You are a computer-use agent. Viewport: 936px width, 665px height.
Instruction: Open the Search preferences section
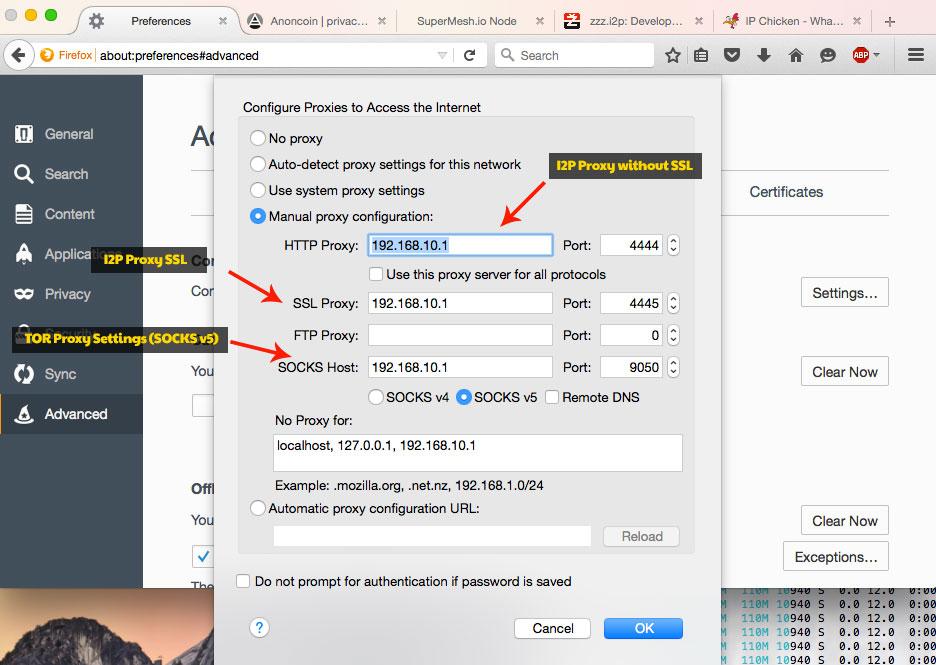[x=71, y=174]
